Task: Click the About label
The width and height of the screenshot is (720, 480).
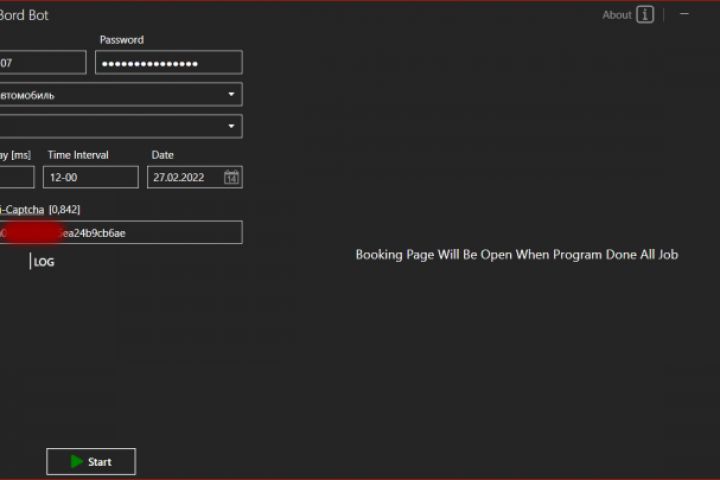Action: coord(617,15)
